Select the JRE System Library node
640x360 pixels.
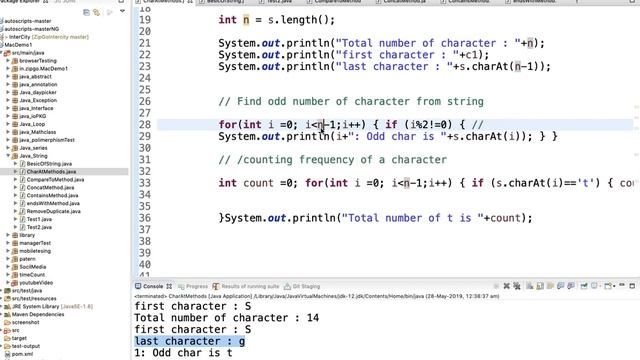52,306
